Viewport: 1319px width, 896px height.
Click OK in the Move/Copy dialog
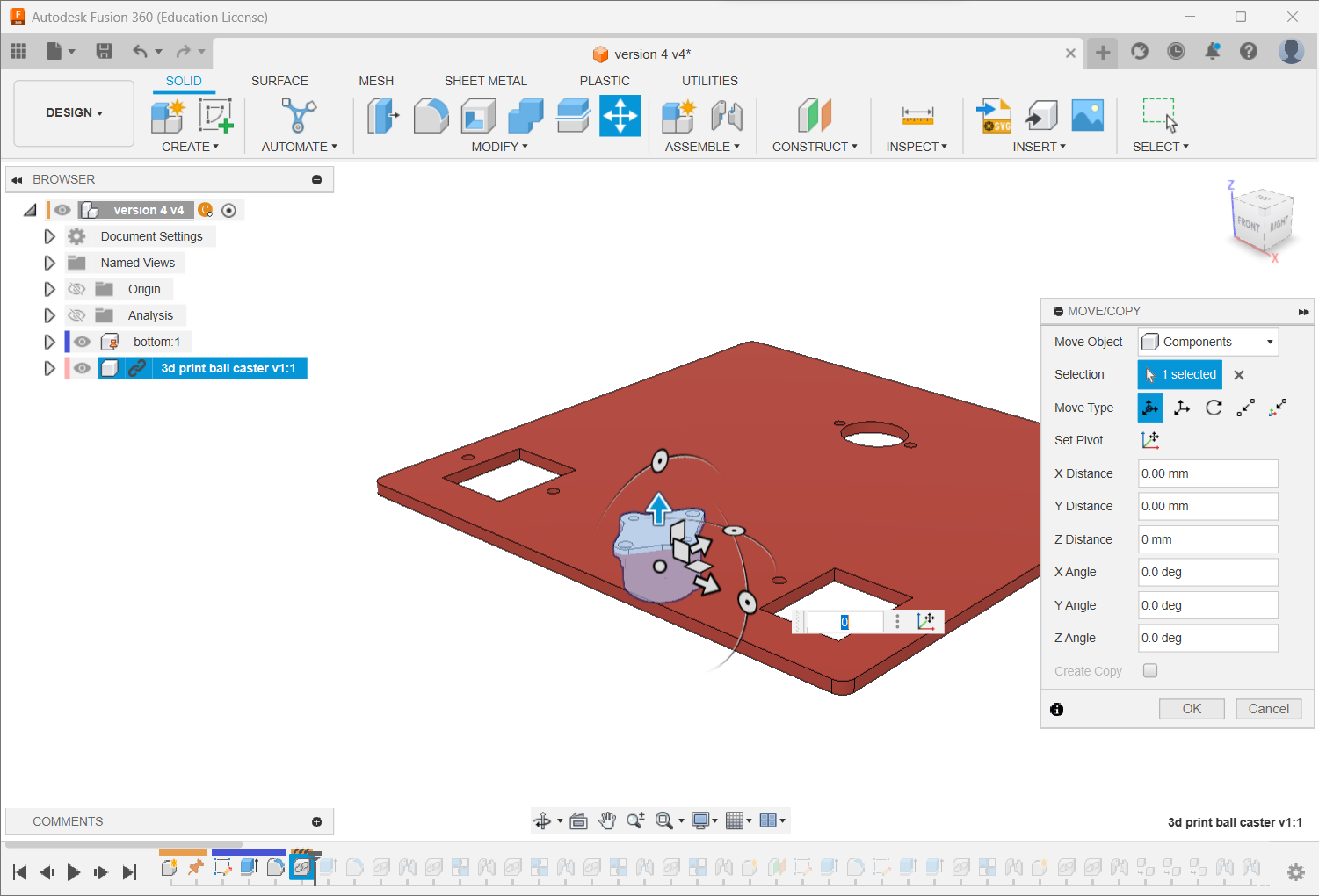[x=1191, y=709]
